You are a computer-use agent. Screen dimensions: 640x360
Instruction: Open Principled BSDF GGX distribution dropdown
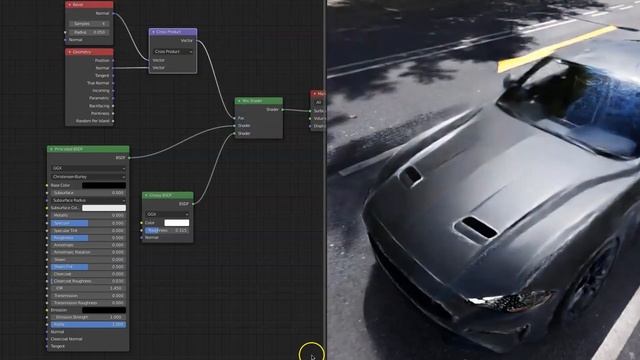point(88,168)
